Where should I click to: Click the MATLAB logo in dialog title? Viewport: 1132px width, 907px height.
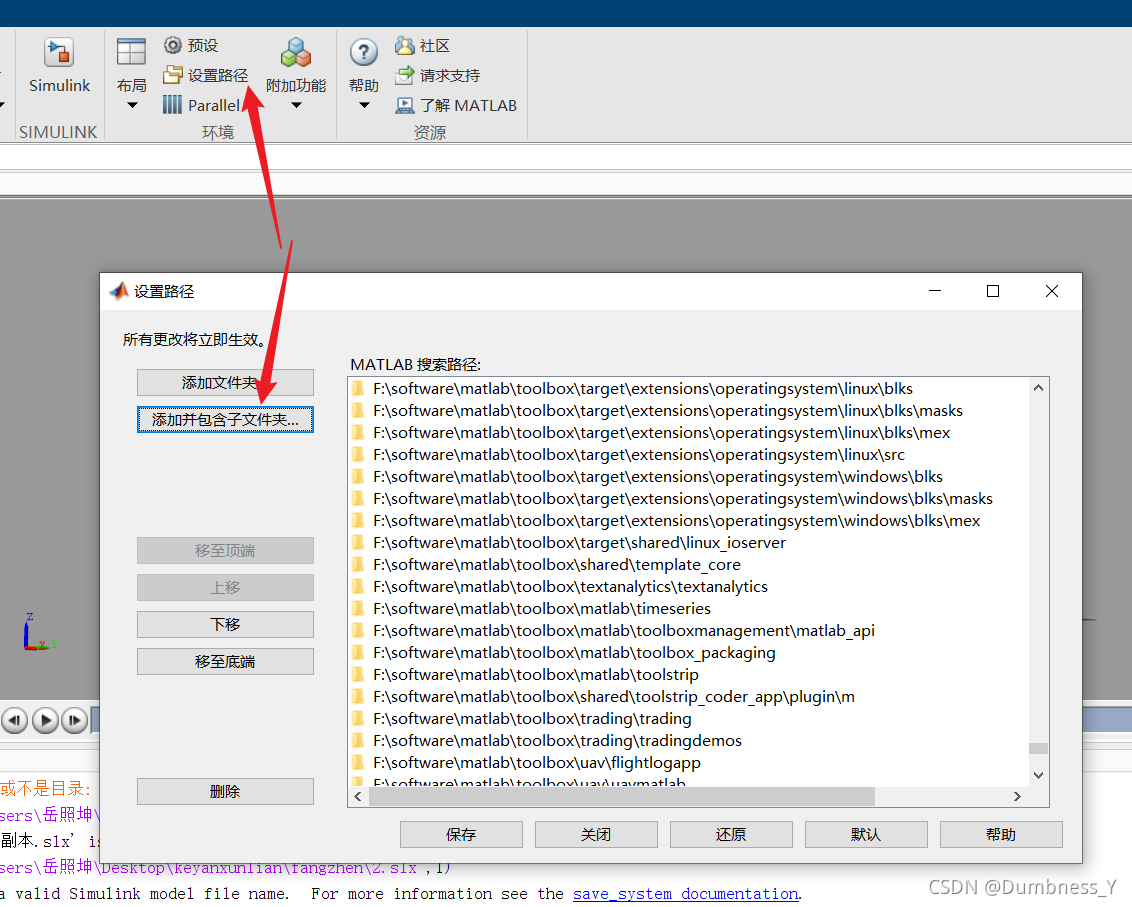coord(119,291)
